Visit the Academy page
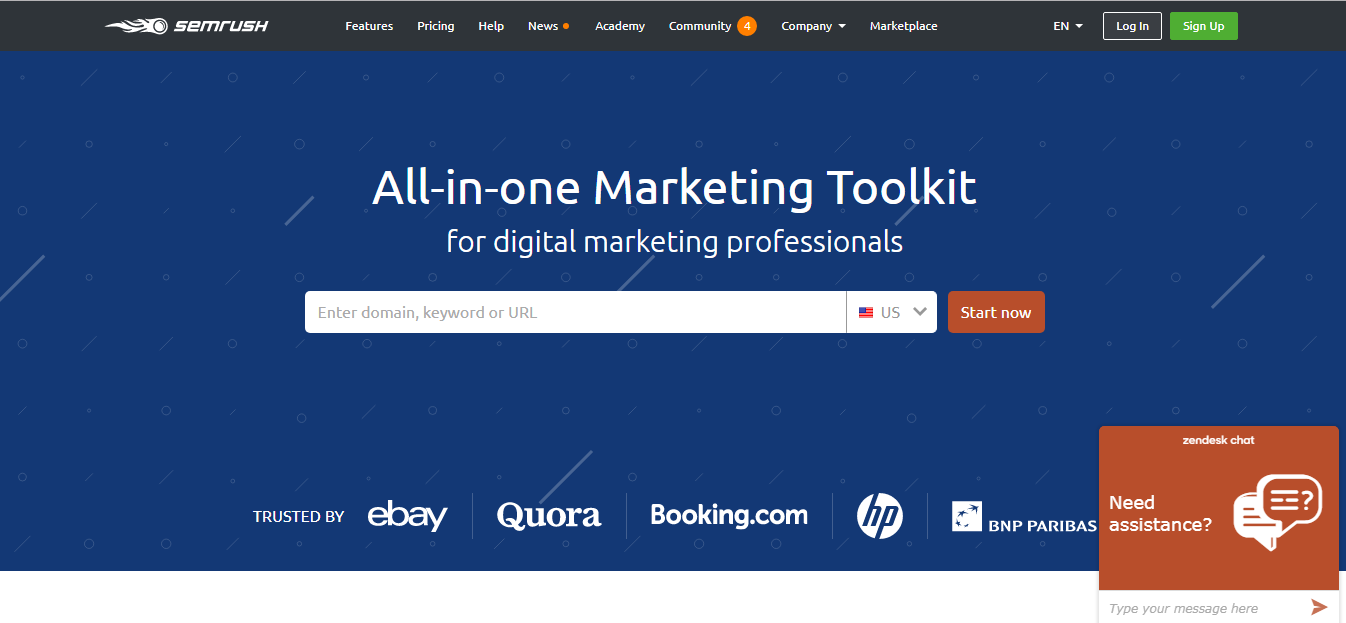 pos(620,26)
